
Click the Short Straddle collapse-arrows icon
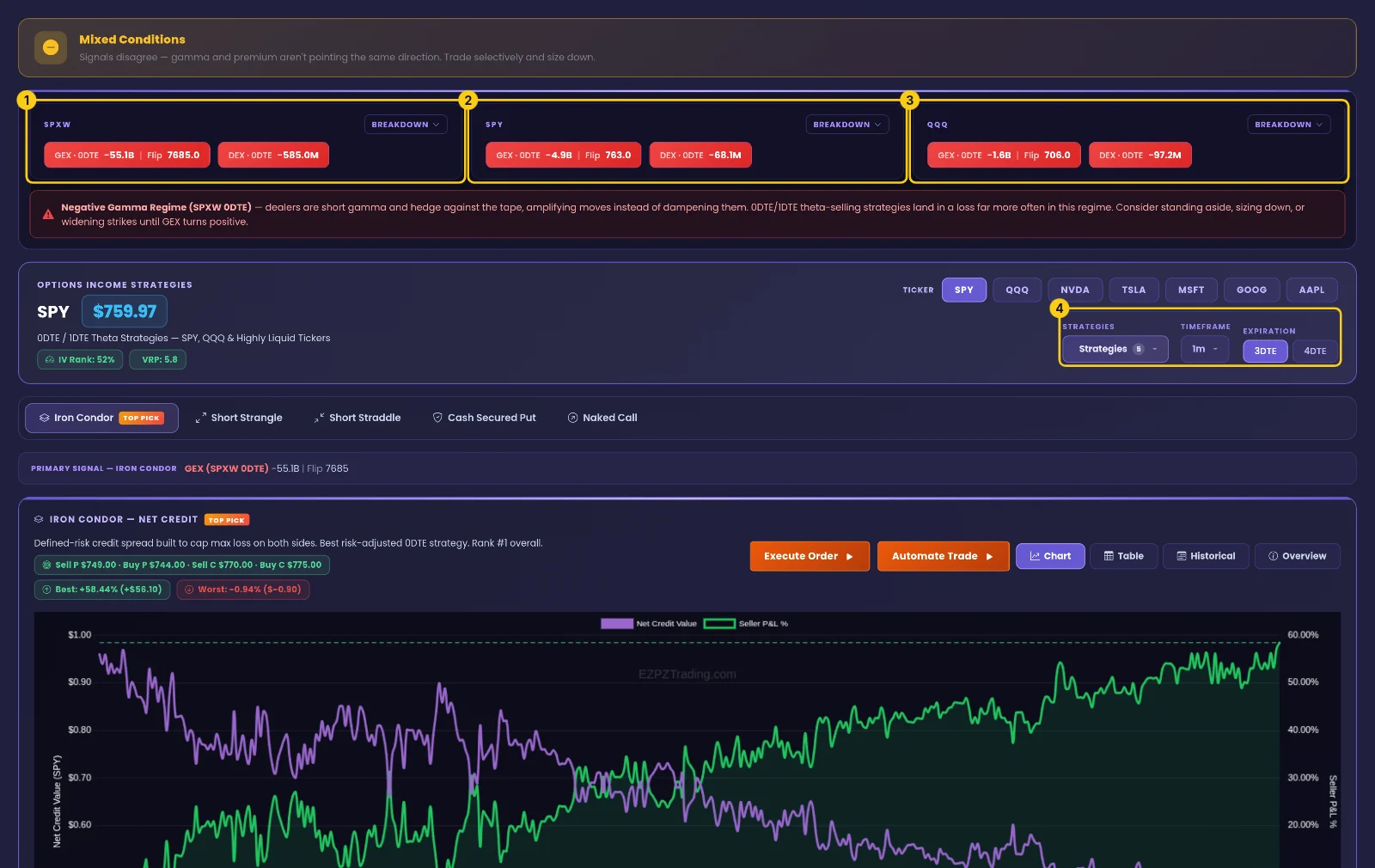[319, 418]
